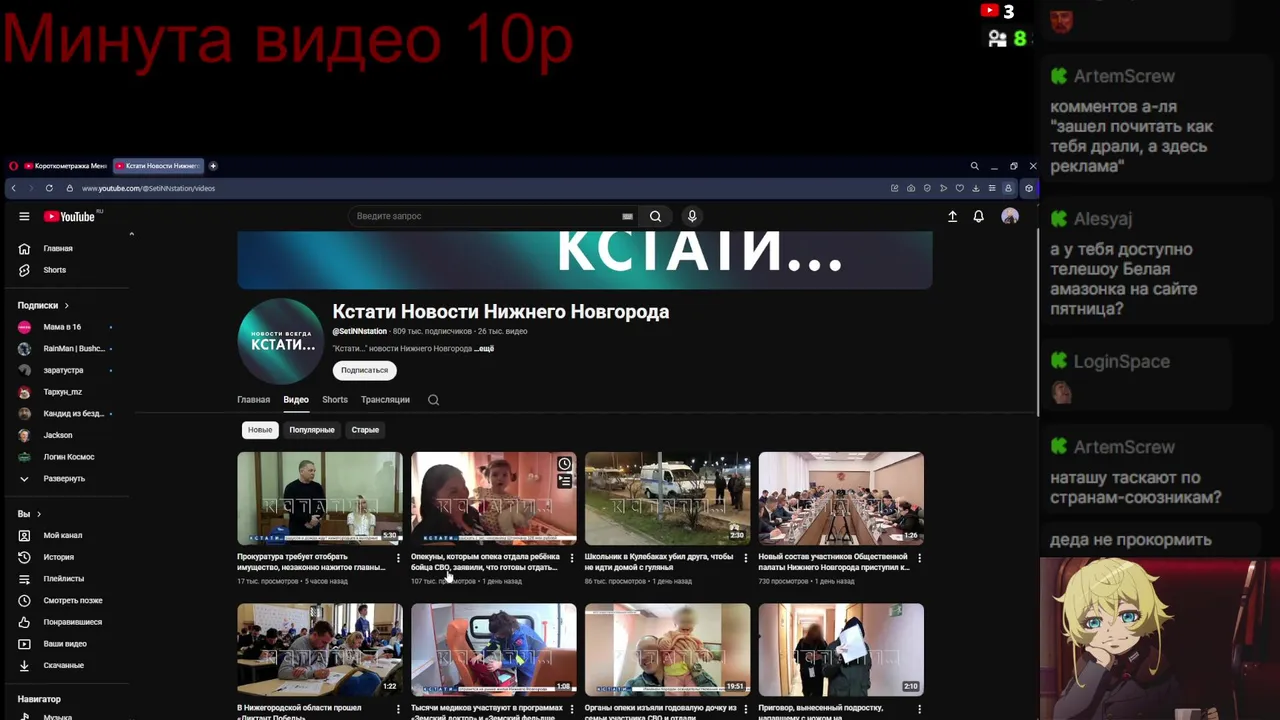
Task: Switch to Короткометражка browser tab
Action: click(x=65, y=166)
